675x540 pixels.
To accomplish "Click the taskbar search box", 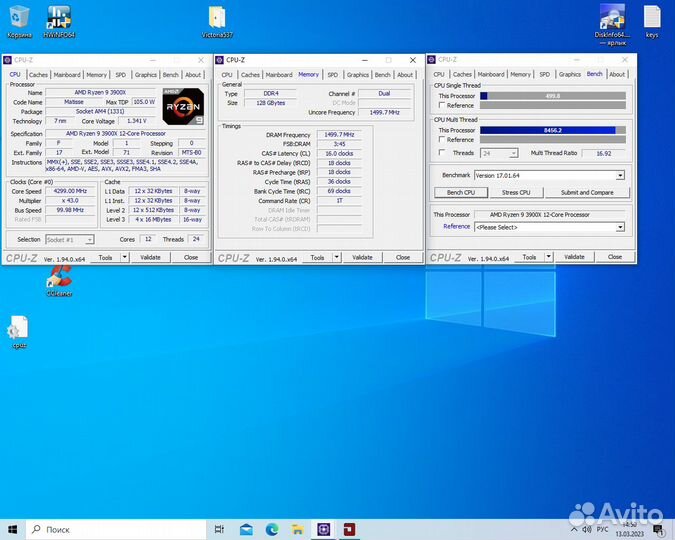I will [116, 529].
